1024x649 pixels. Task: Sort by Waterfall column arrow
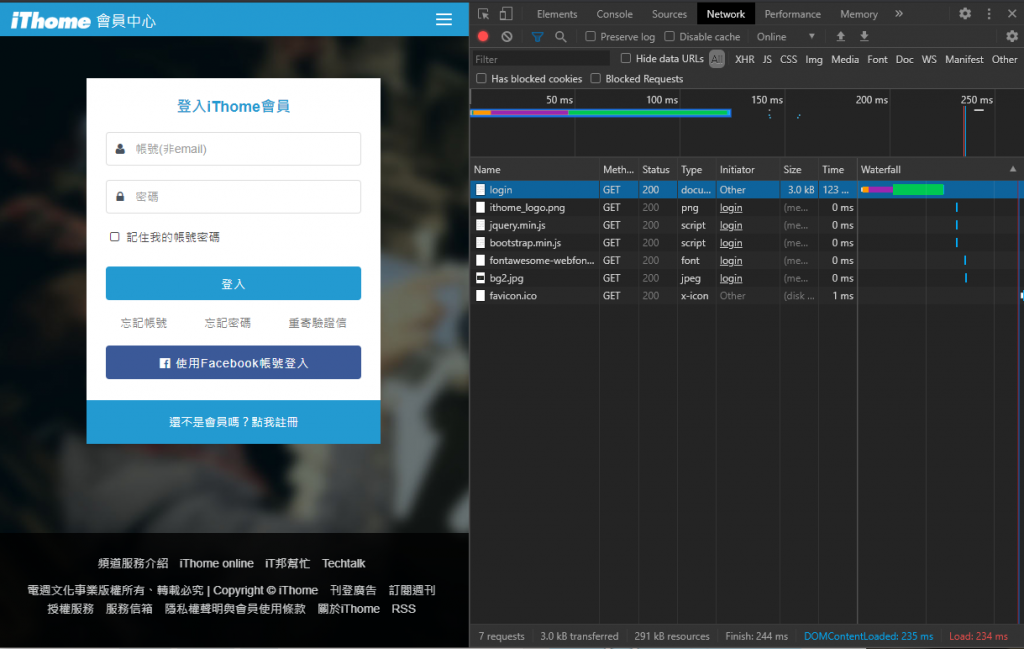point(1013,169)
